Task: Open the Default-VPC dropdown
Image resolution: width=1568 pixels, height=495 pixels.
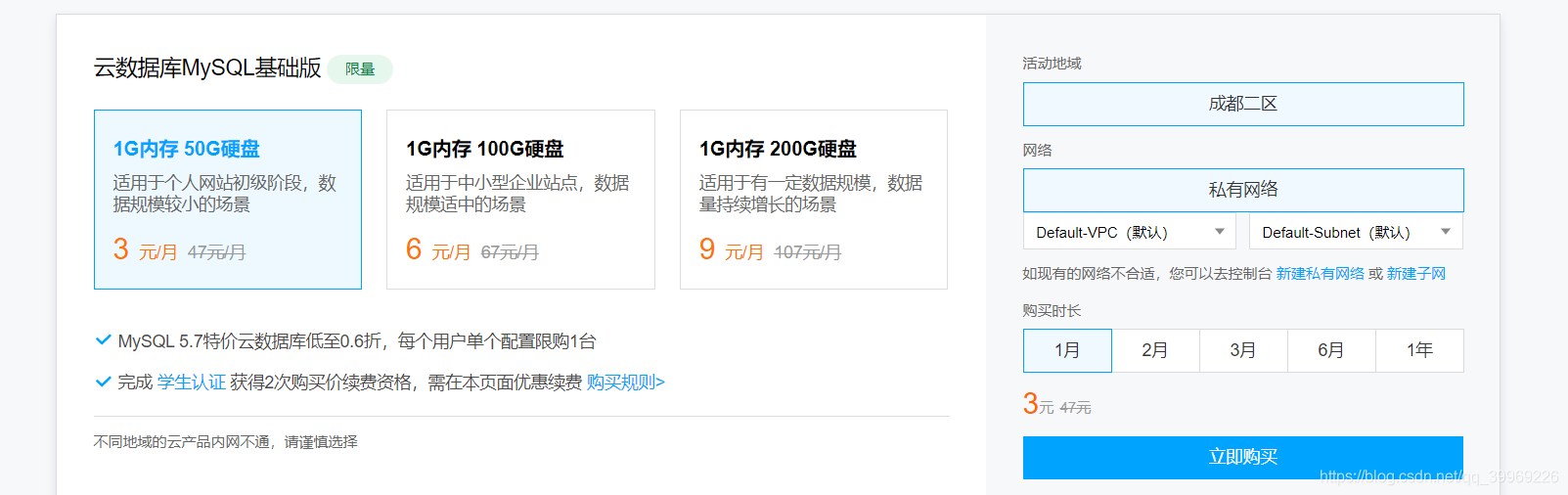Action: pyautogui.click(x=1130, y=232)
